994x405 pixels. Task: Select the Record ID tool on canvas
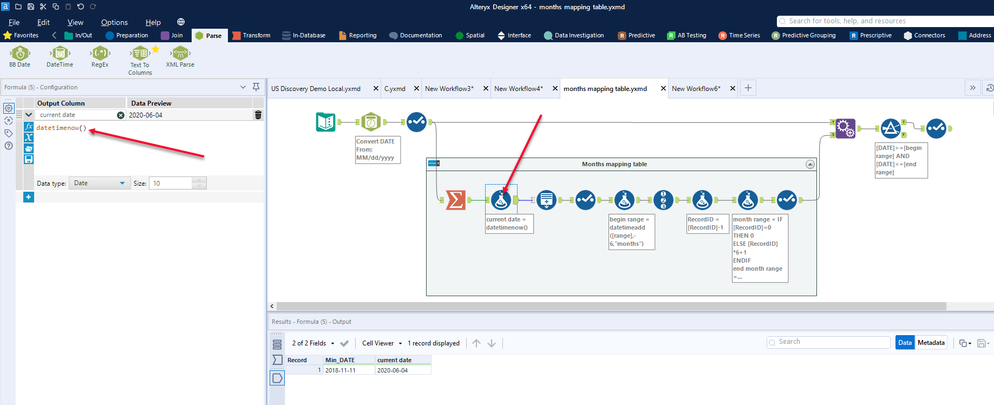(663, 200)
